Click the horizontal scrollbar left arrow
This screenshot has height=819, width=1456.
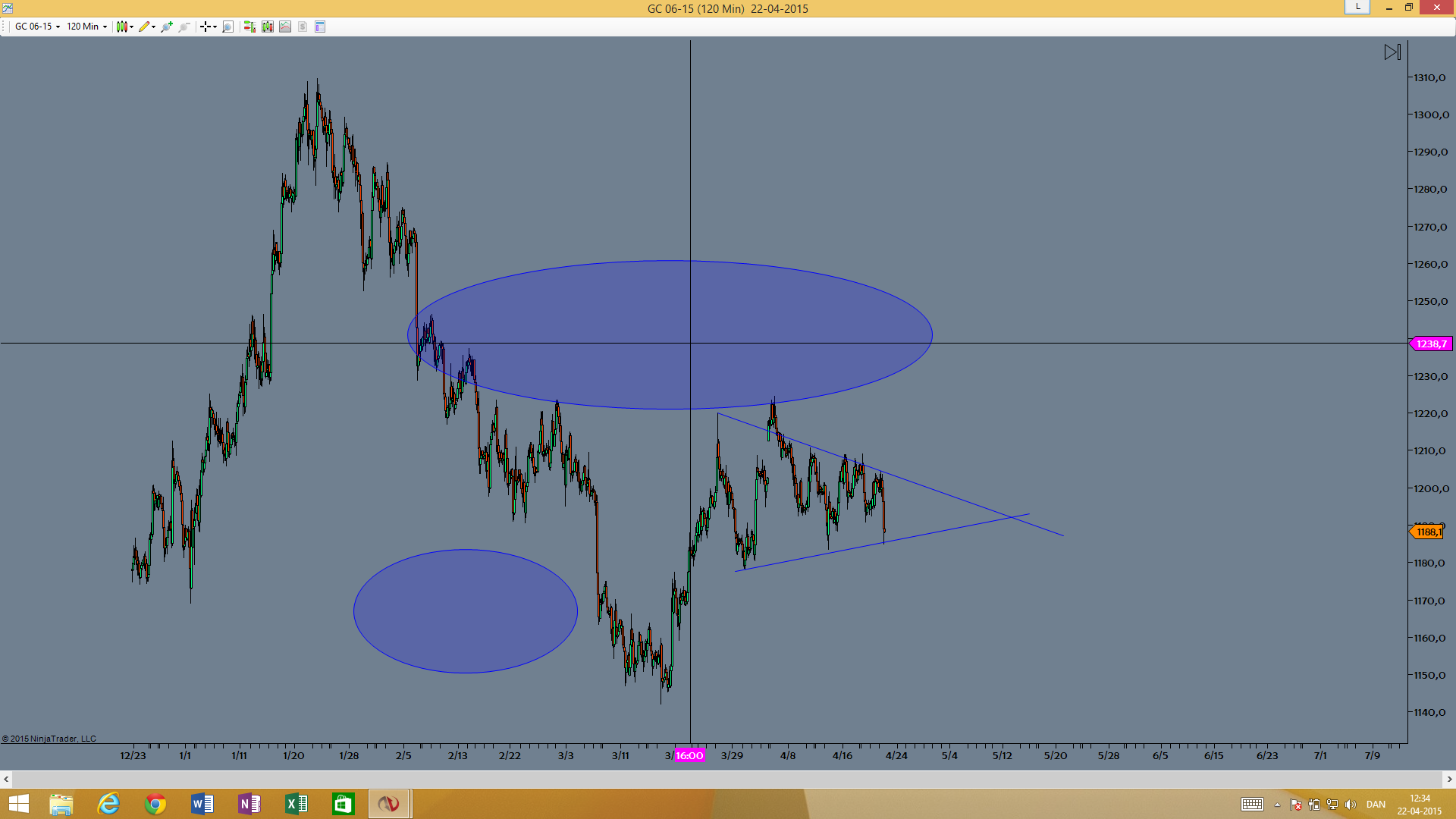[6, 779]
